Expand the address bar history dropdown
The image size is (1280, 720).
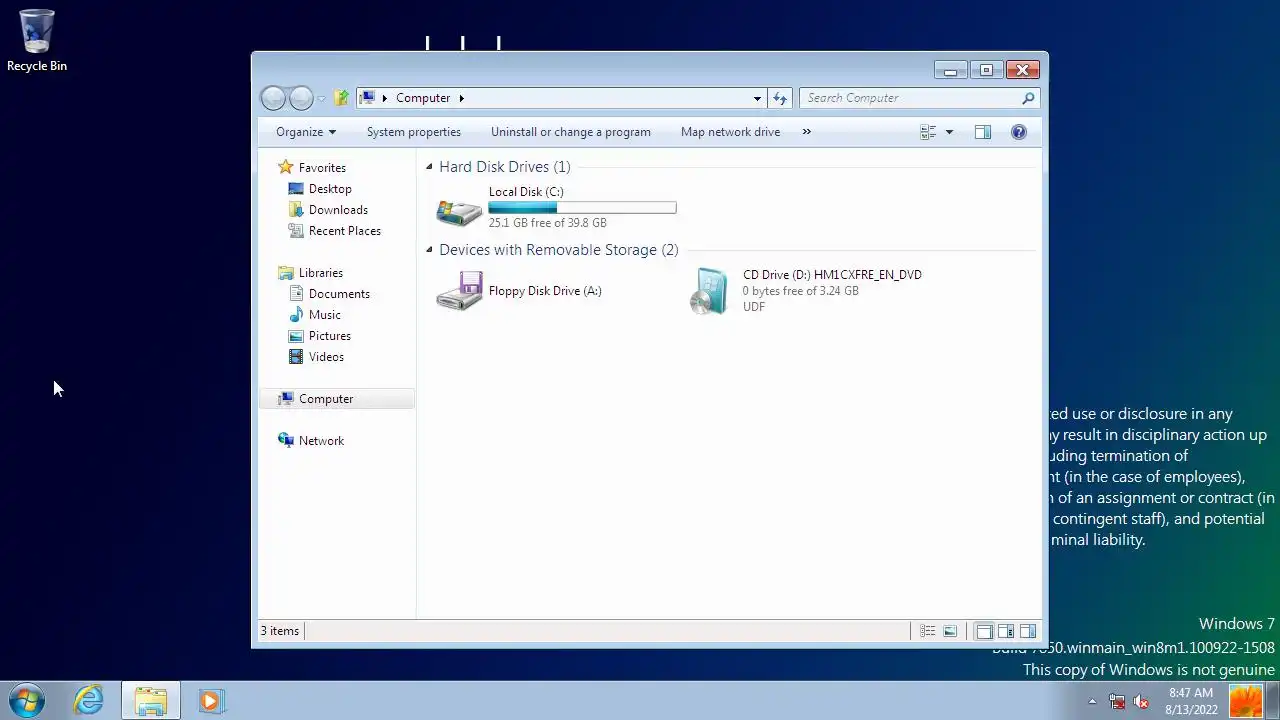coord(757,98)
